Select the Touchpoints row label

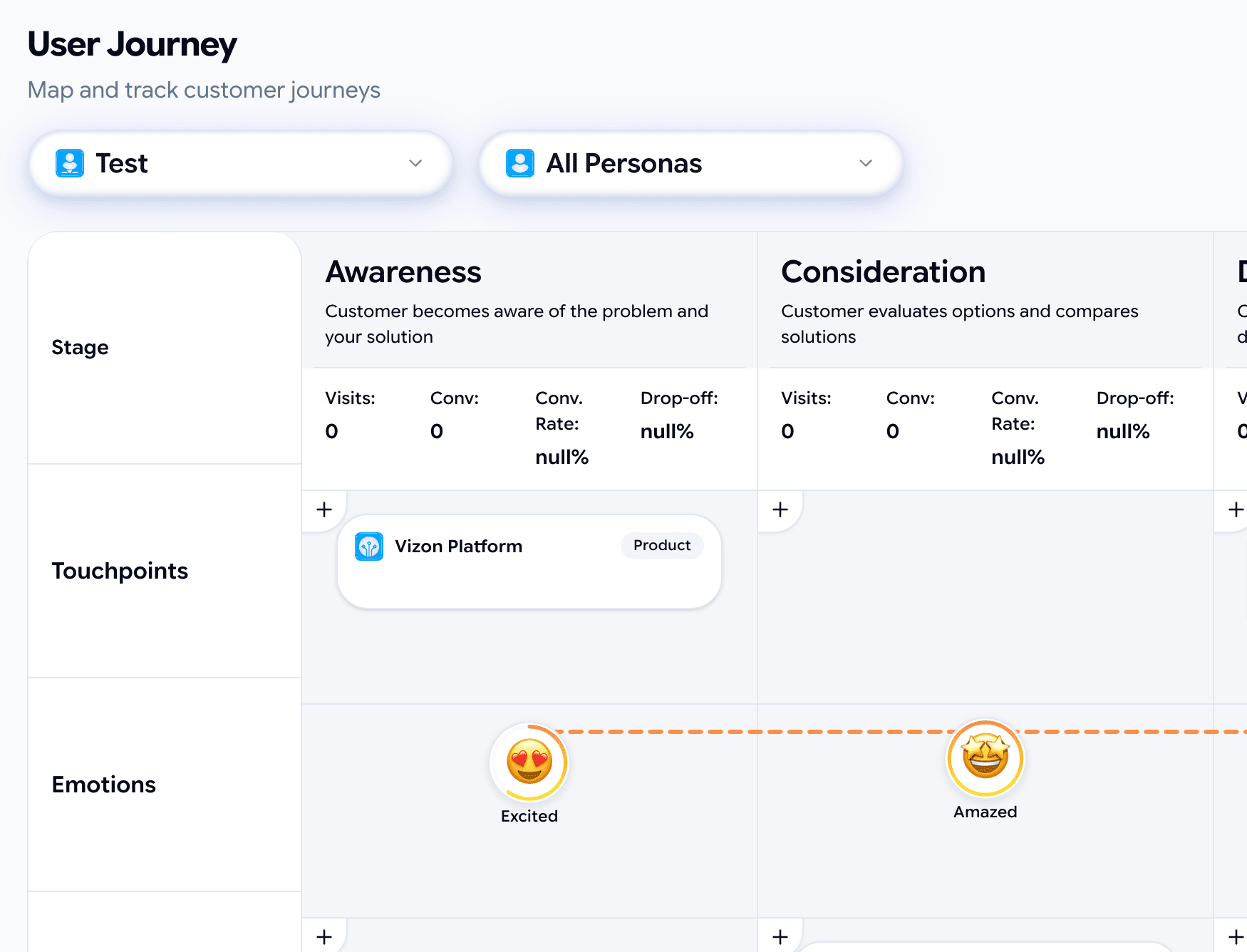pyautogui.click(x=120, y=571)
